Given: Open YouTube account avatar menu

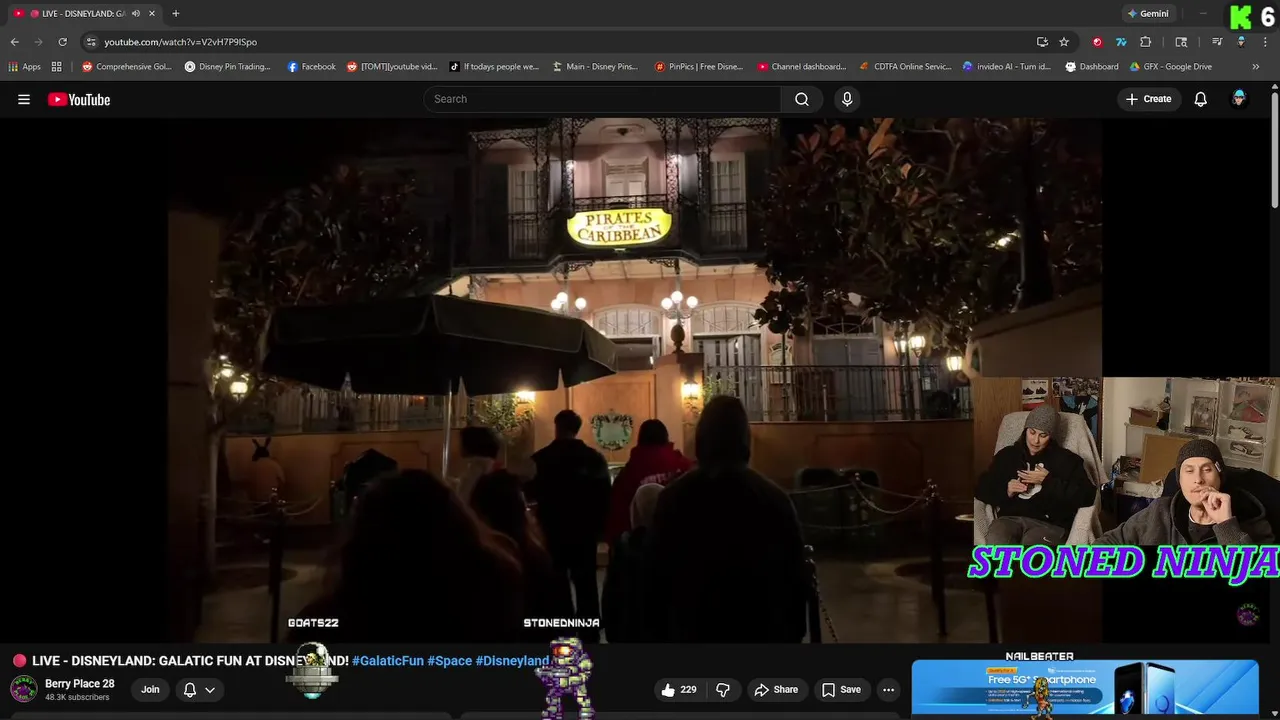Looking at the screenshot, I should pos(1239,98).
